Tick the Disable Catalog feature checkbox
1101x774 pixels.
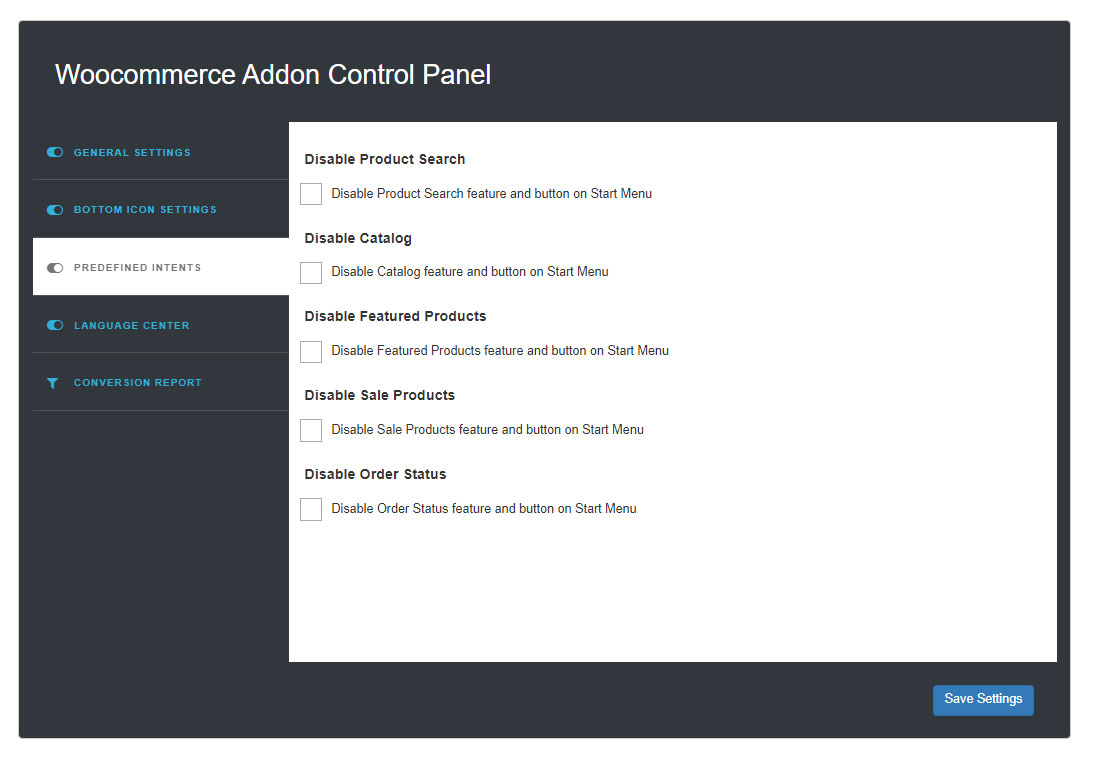[311, 273]
